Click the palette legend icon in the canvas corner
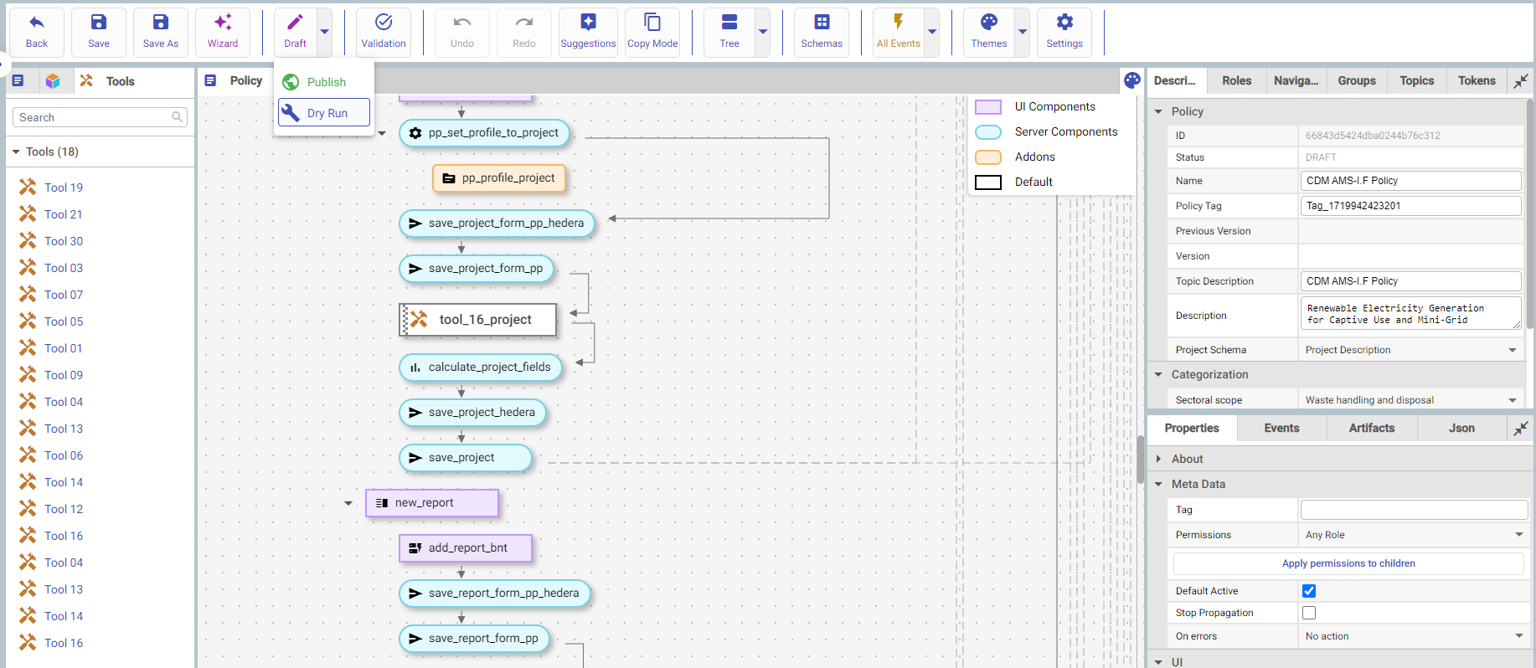The image size is (1536, 668). pyautogui.click(x=1131, y=81)
